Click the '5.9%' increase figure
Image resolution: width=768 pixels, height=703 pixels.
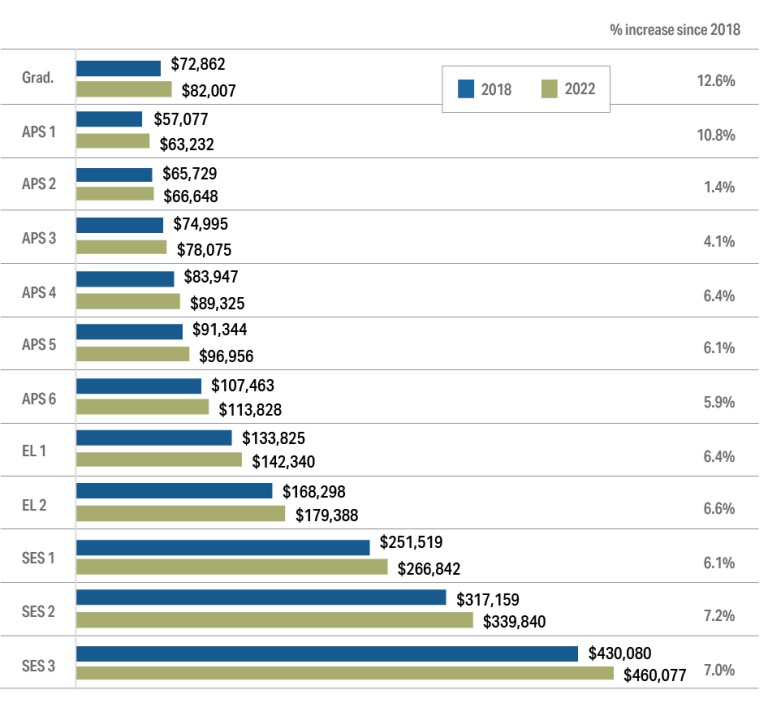click(x=720, y=402)
